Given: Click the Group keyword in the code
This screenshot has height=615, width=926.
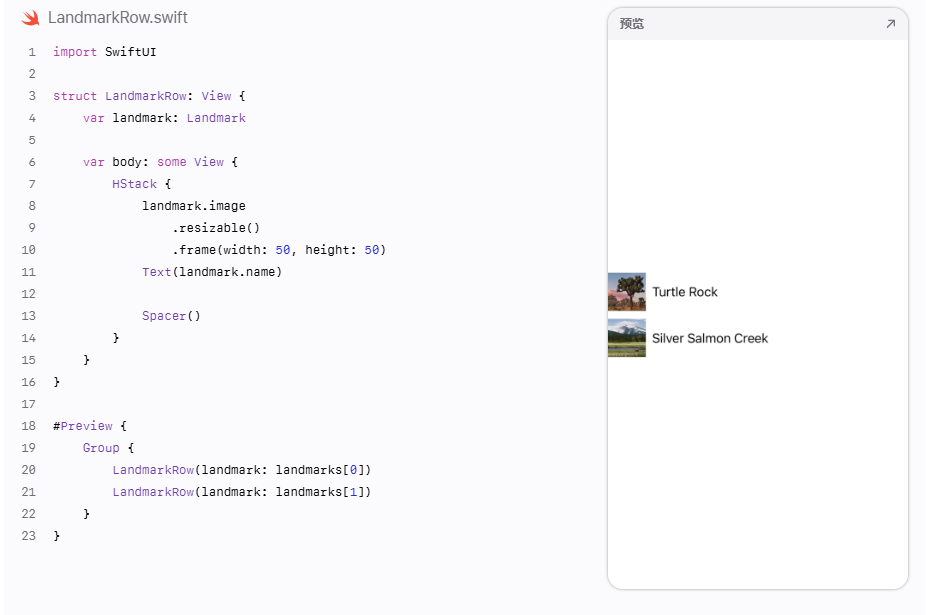Looking at the screenshot, I should (x=101, y=448).
